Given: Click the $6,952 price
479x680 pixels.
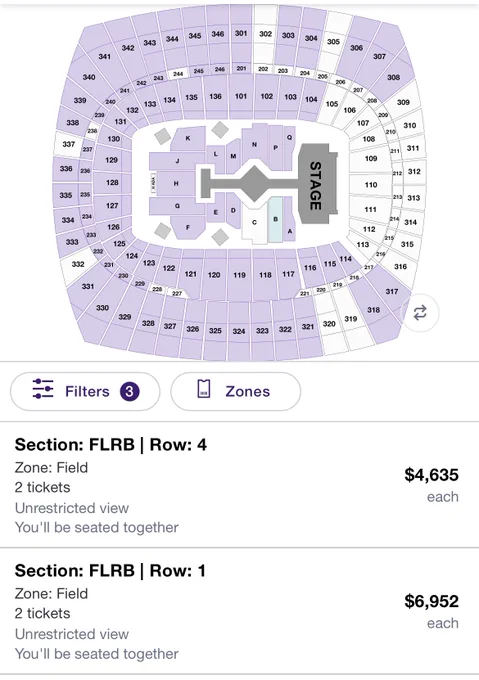Looking at the screenshot, I should click(431, 601).
